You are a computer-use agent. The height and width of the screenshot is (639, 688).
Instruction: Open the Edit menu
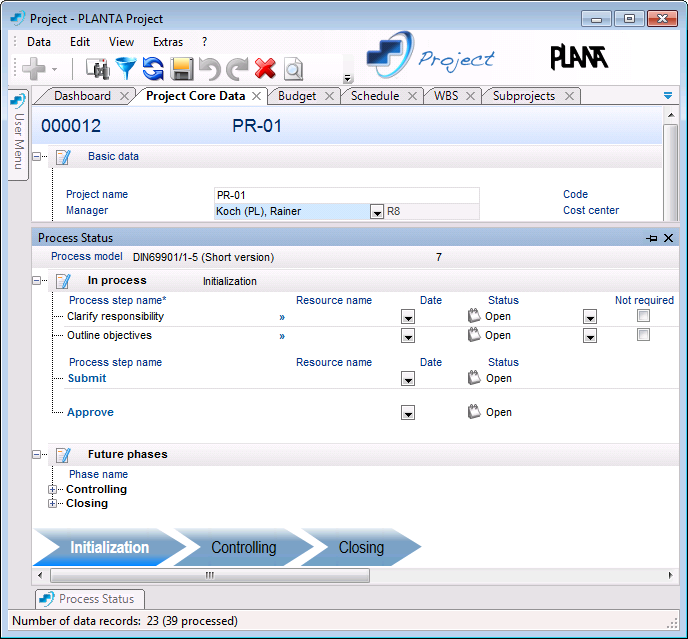[80, 42]
